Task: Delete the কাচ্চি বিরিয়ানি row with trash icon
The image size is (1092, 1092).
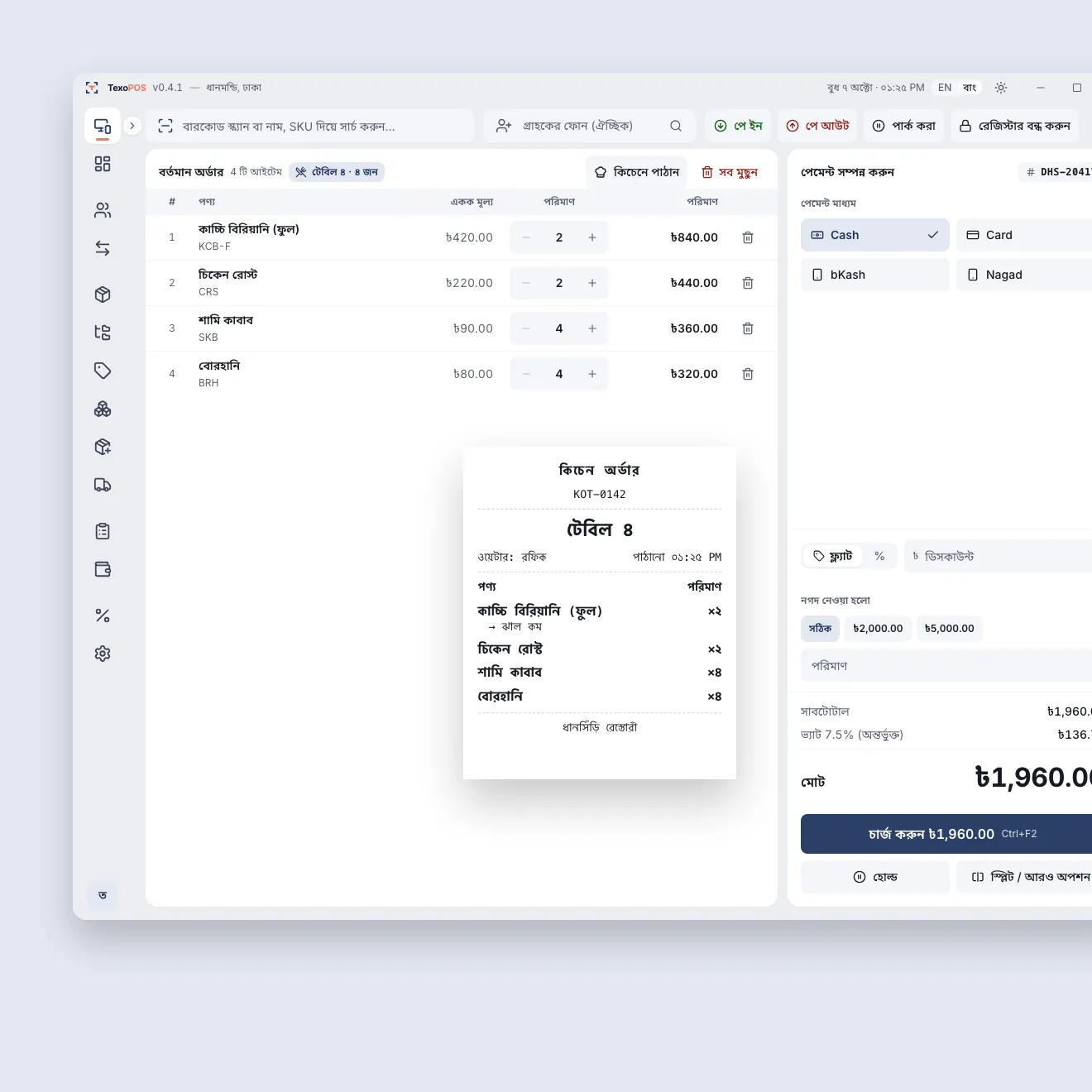Action: pos(748,237)
